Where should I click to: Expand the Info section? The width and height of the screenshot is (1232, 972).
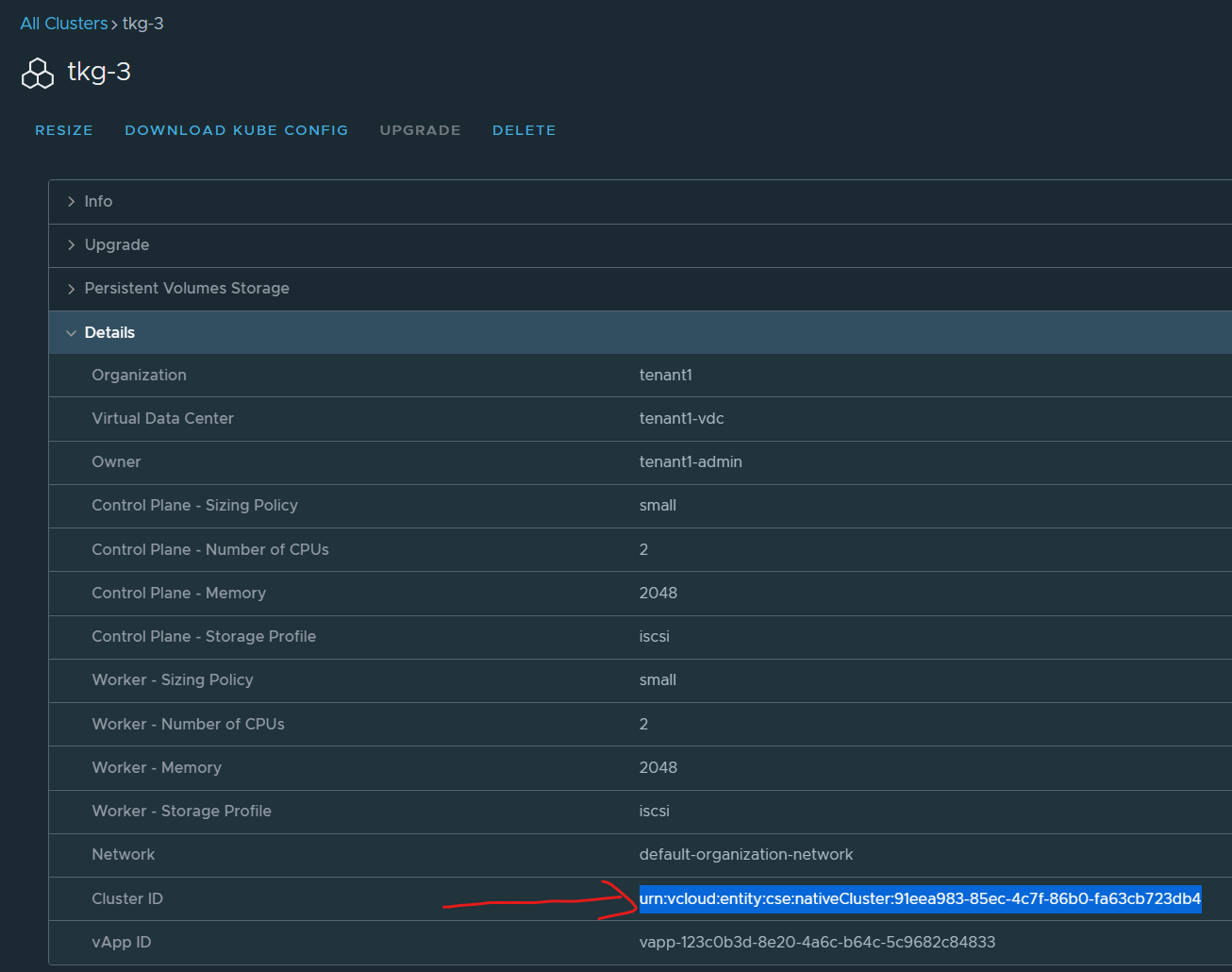click(98, 201)
